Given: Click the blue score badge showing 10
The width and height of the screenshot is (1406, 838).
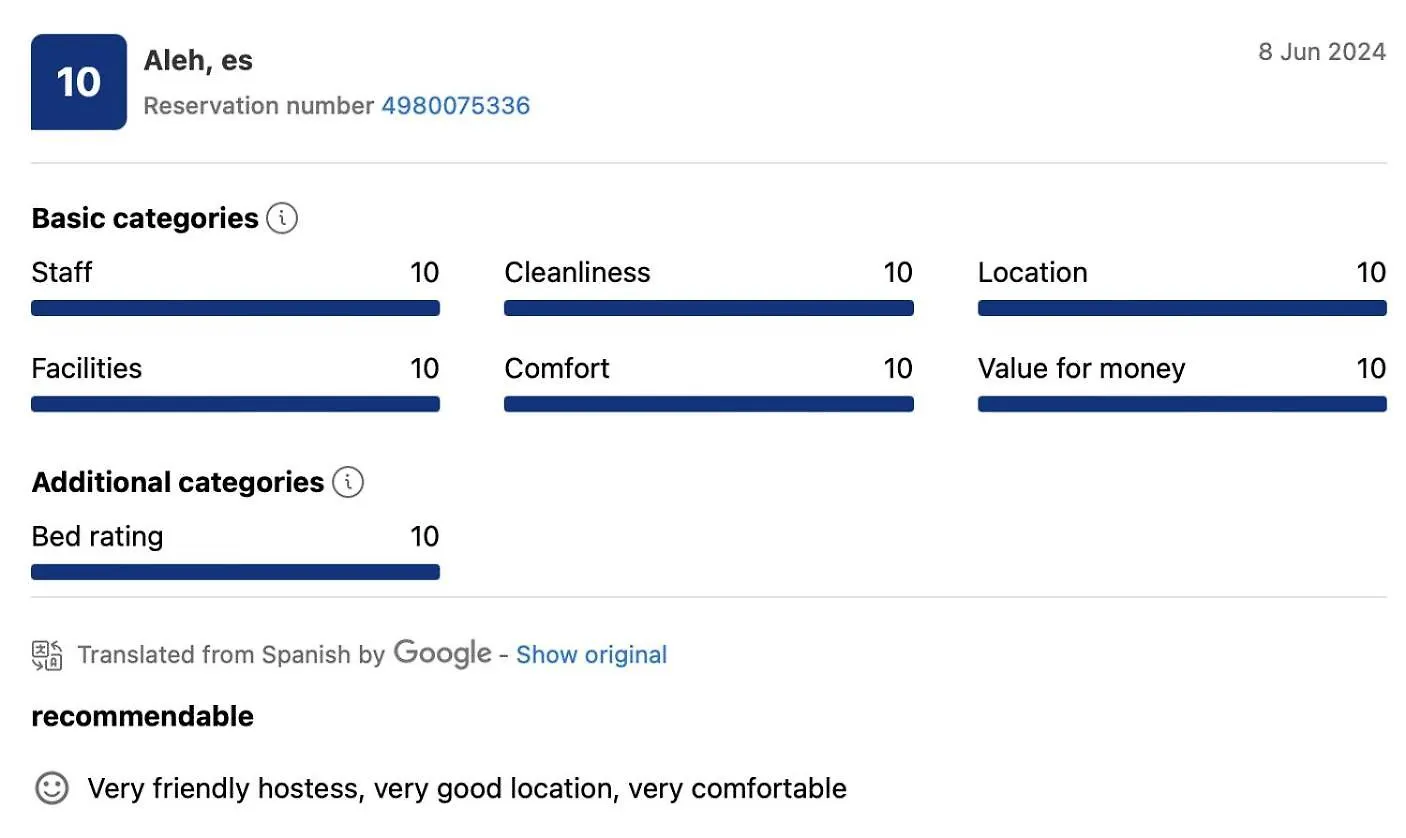Looking at the screenshot, I should click(x=79, y=82).
